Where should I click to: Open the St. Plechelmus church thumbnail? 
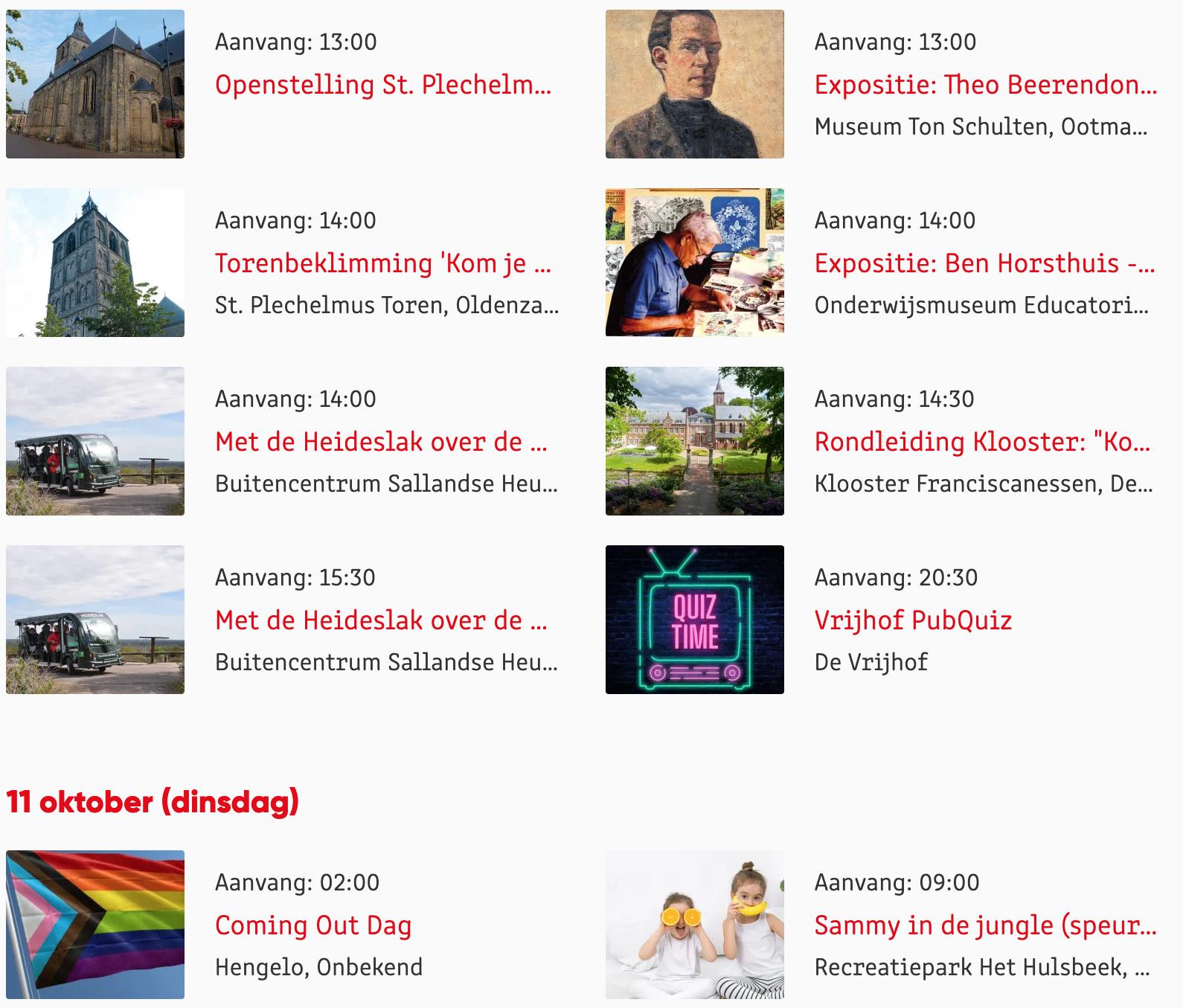95,84
